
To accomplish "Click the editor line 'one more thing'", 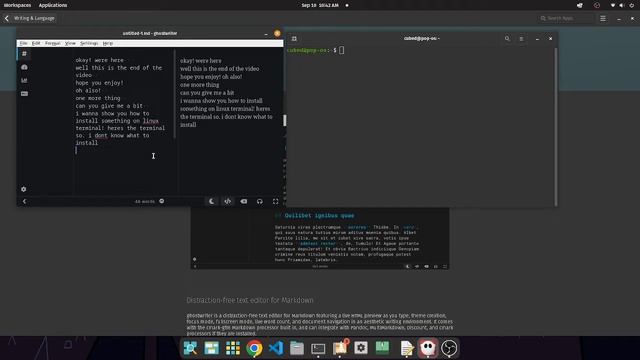I will pyautogui.click(x=98, y=98).
